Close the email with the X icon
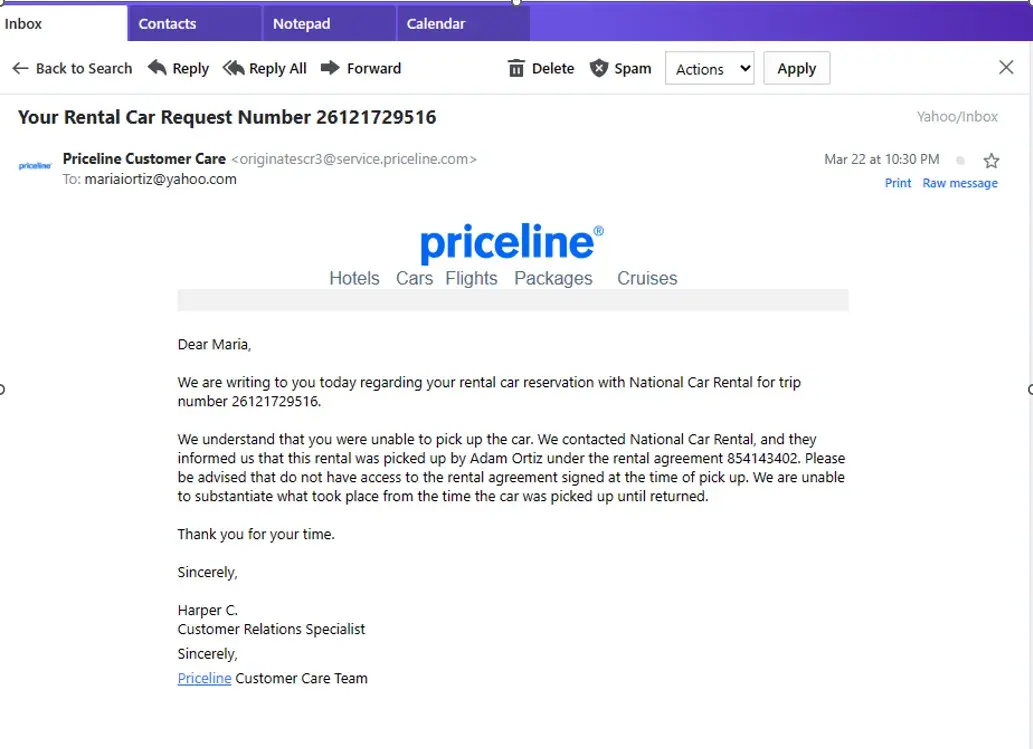Image resolution: width=1033 pixels, height=749 pixels. tap(1006, 67)
